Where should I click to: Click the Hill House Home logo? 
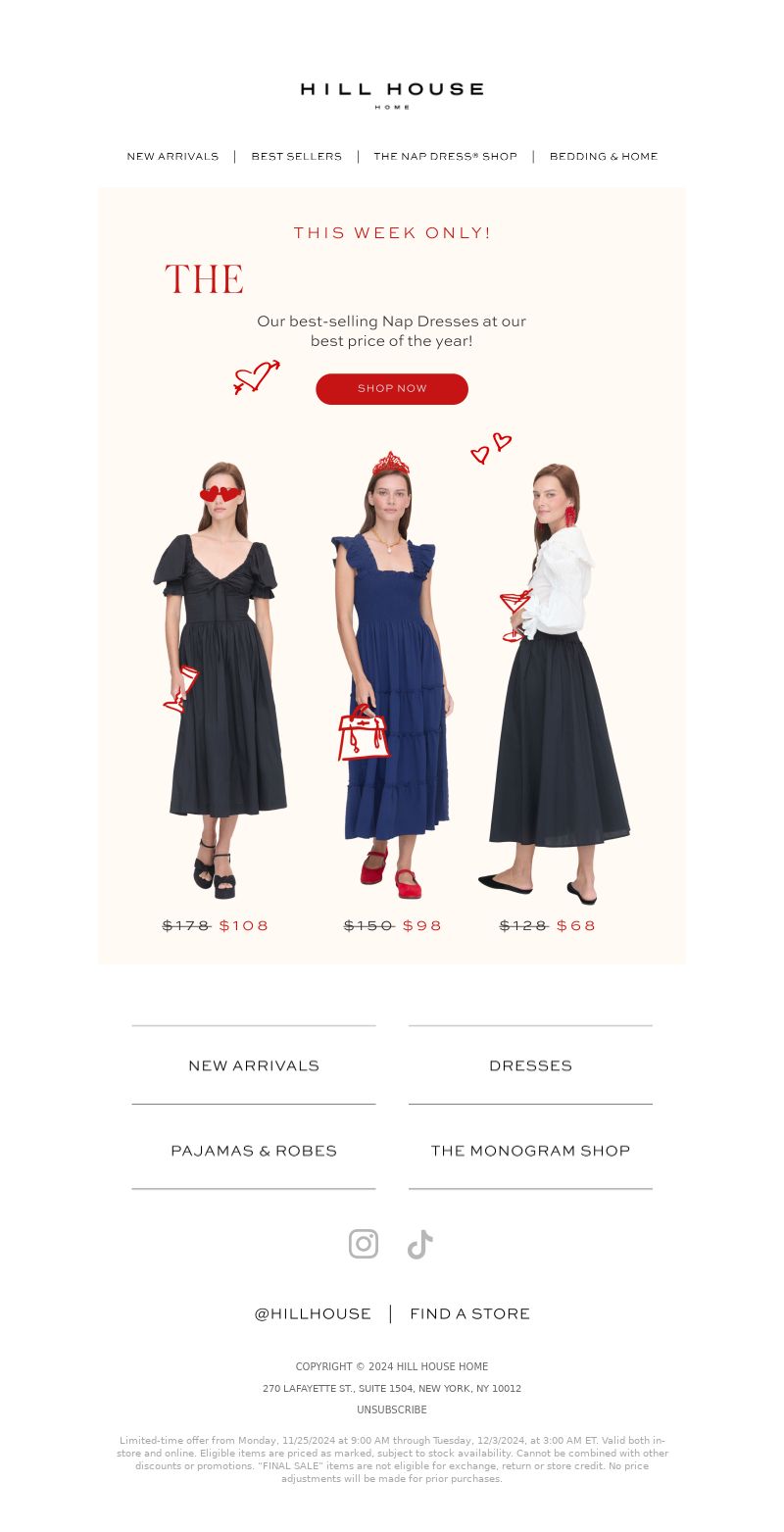(x=392, y=94)
